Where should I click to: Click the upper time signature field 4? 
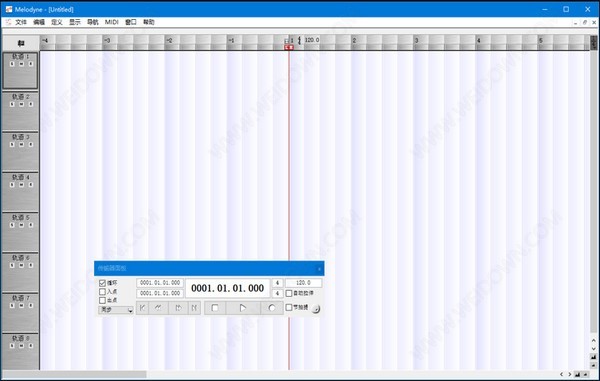click(x=277, y=283)
